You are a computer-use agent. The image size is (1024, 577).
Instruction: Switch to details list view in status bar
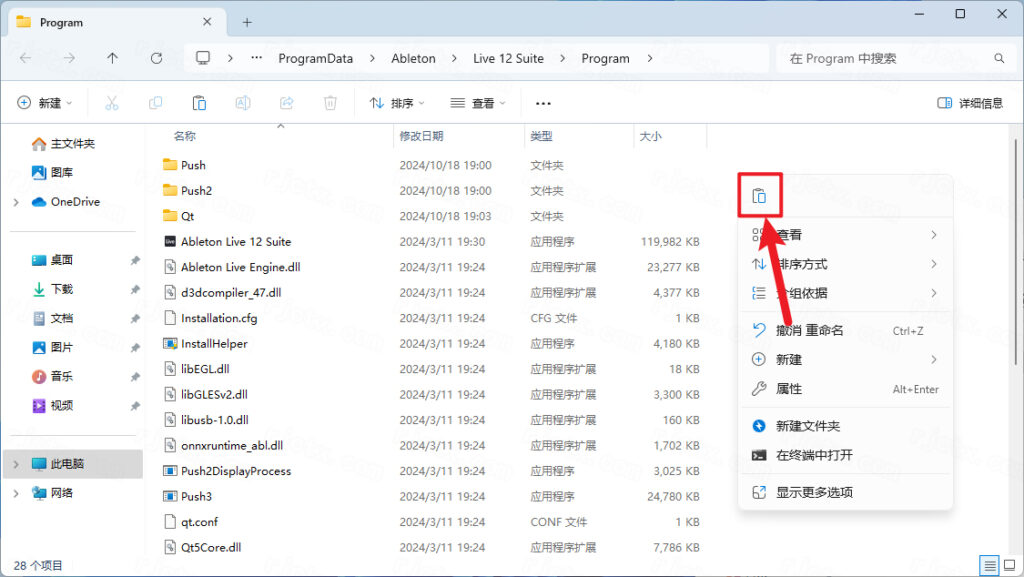tap(988, 565)
